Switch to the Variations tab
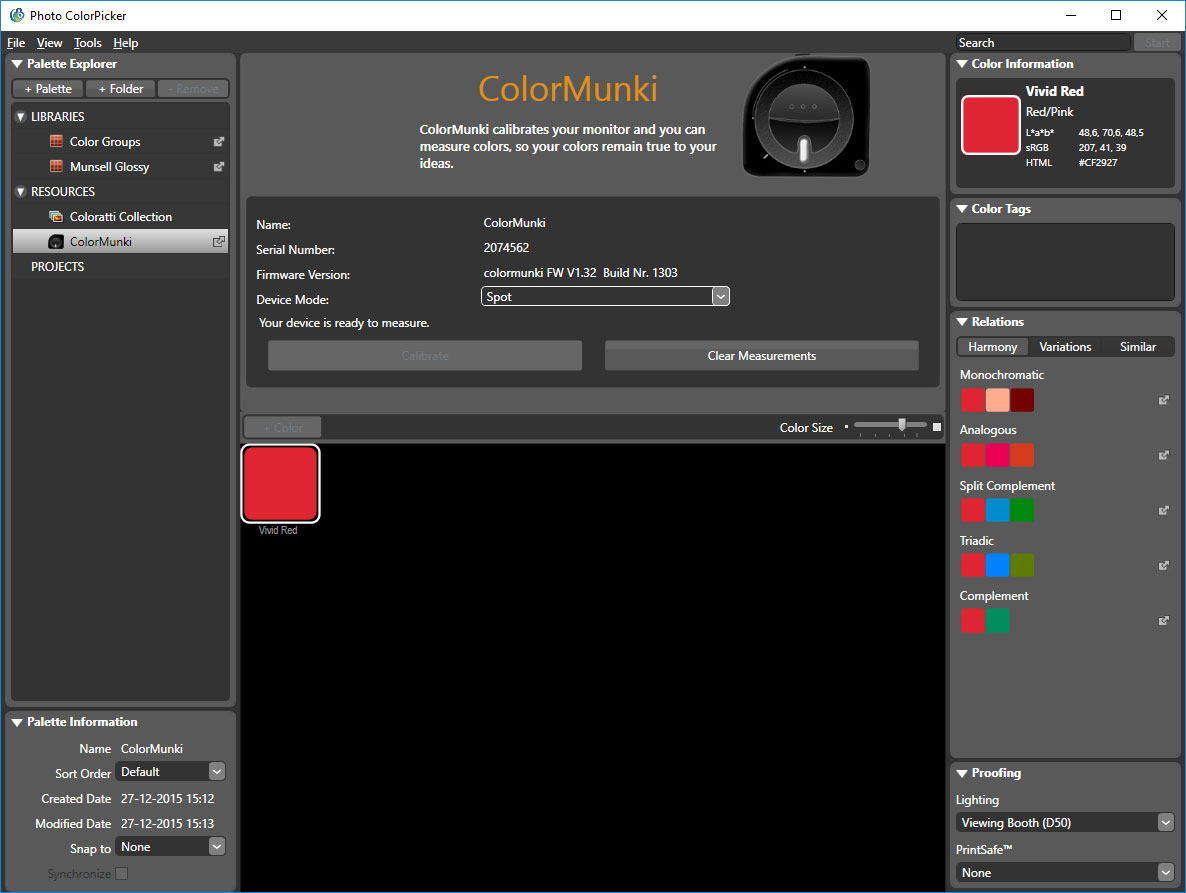1186x893 pixels. click(x=1065, y=346)
